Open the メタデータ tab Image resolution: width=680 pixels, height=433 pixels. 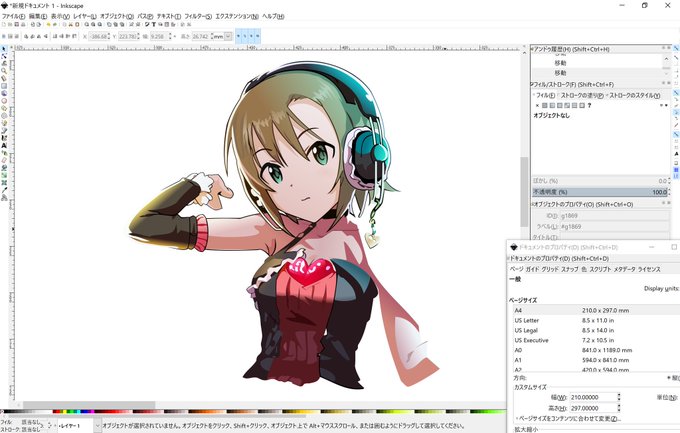624,269
